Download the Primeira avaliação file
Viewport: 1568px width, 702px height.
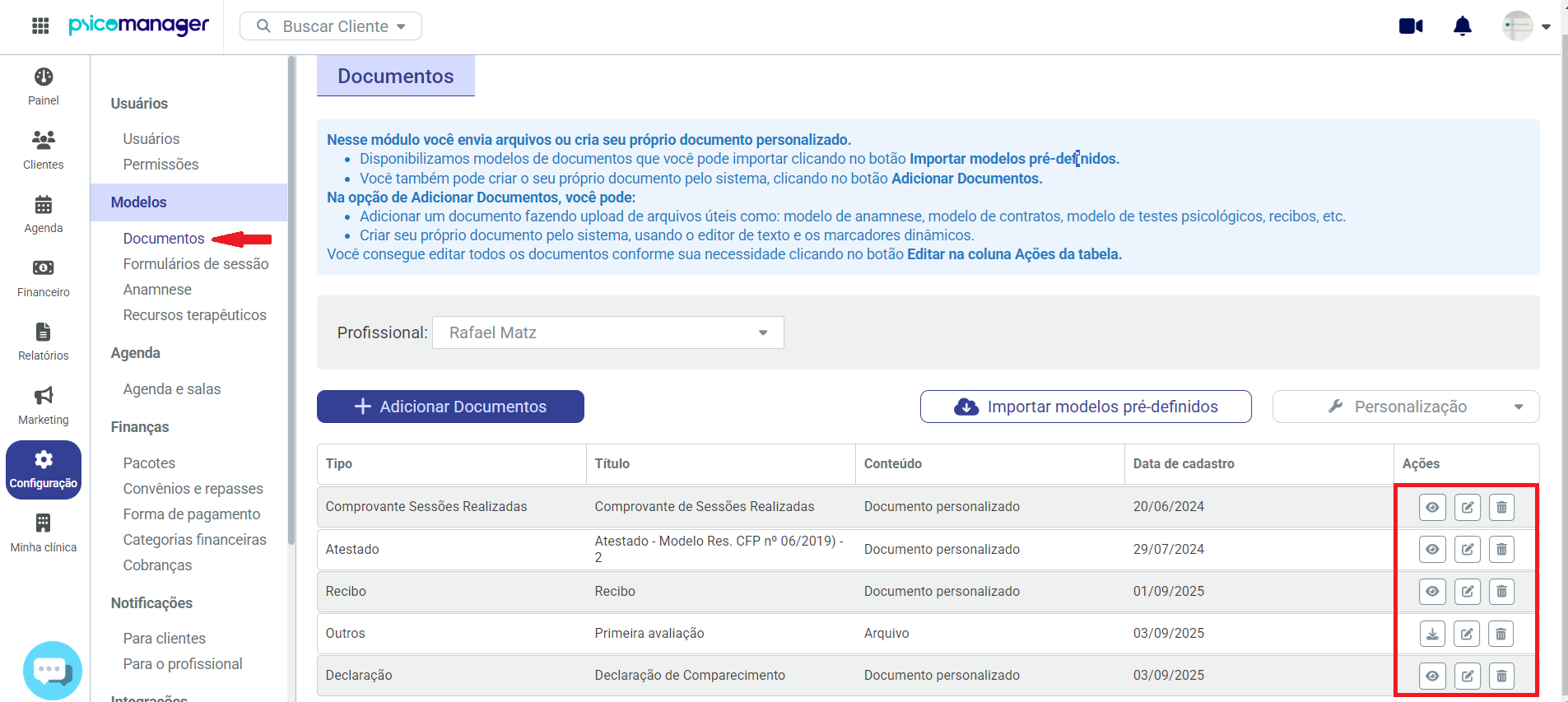coord(1432,634)
